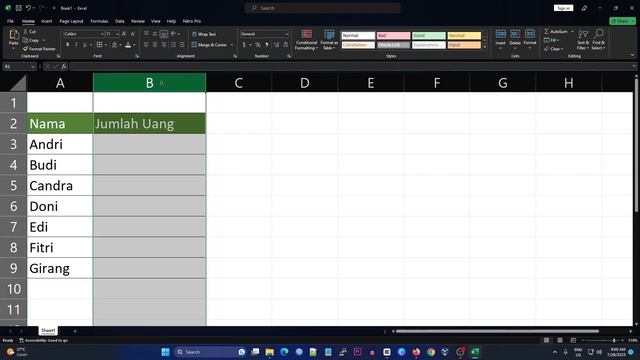Viewport: 640px width, 360px height.
Task: Open the fill color dropdown arrow
Action: pos(120,44)
